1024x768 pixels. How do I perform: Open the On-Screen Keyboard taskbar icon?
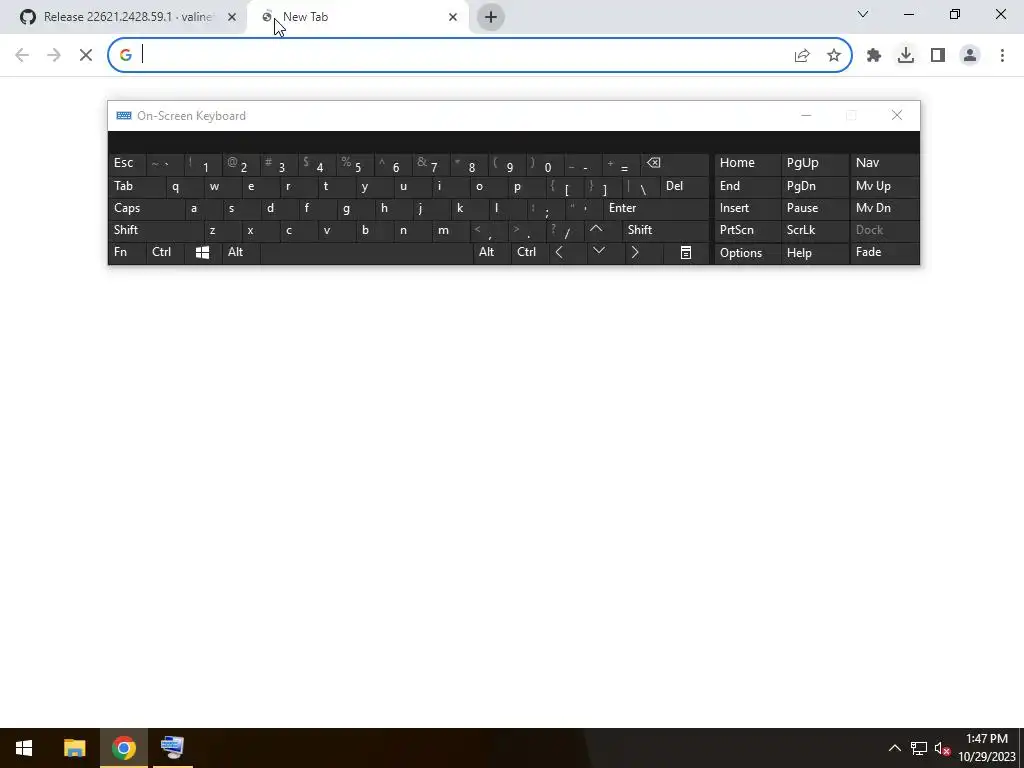coord(173,748)
